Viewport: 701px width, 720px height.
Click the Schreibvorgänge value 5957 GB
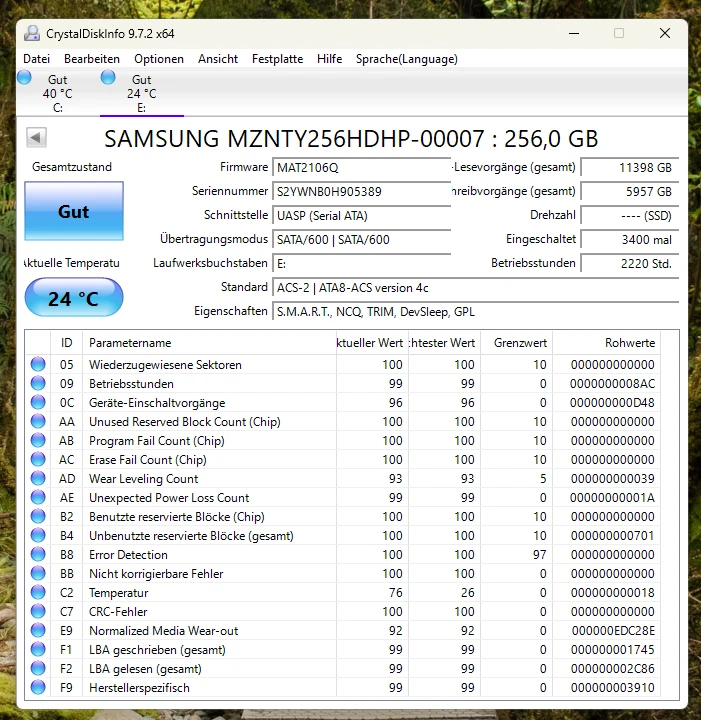pos(630,191)
